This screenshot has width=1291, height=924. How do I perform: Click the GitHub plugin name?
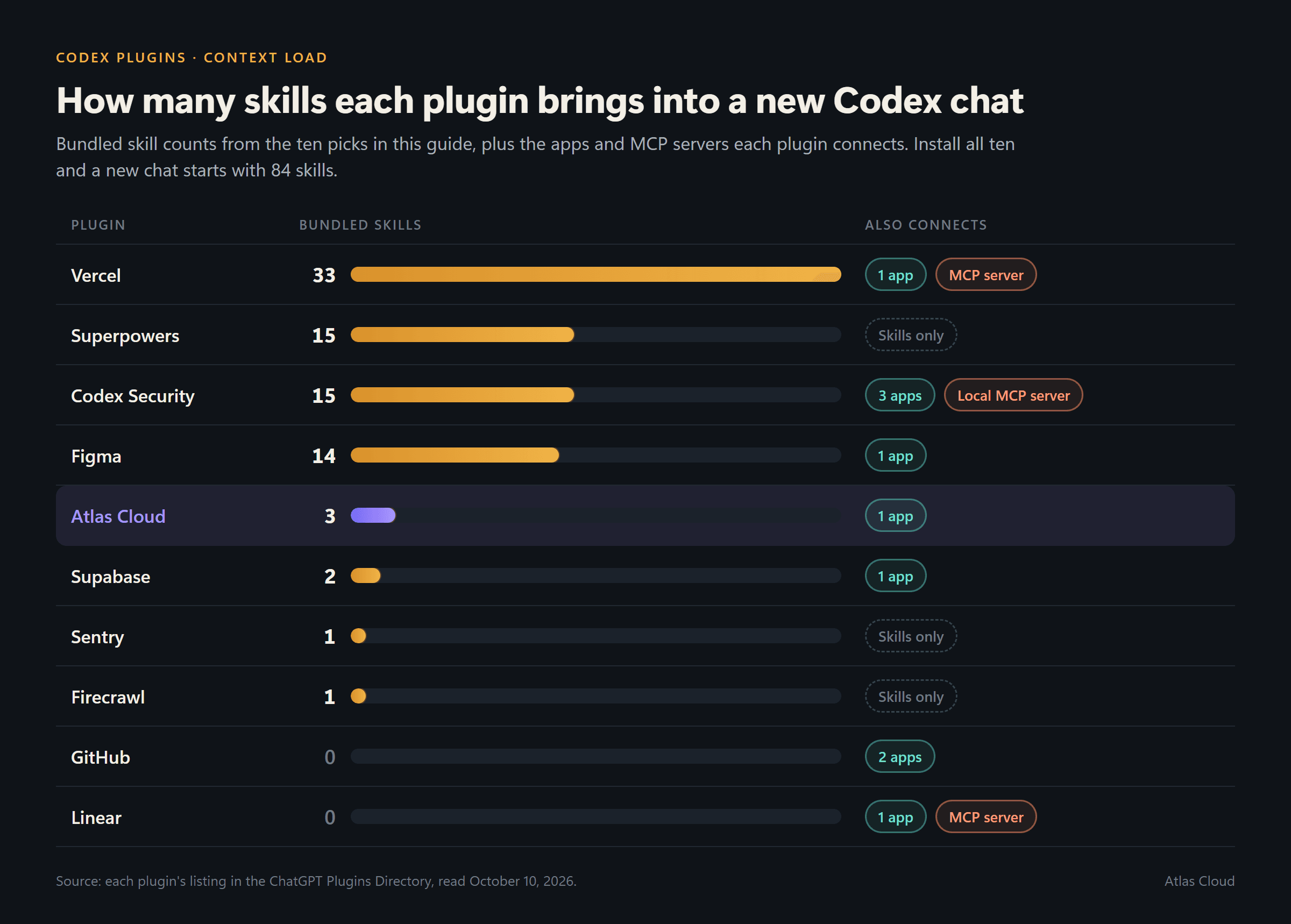(x=101, y=757)
